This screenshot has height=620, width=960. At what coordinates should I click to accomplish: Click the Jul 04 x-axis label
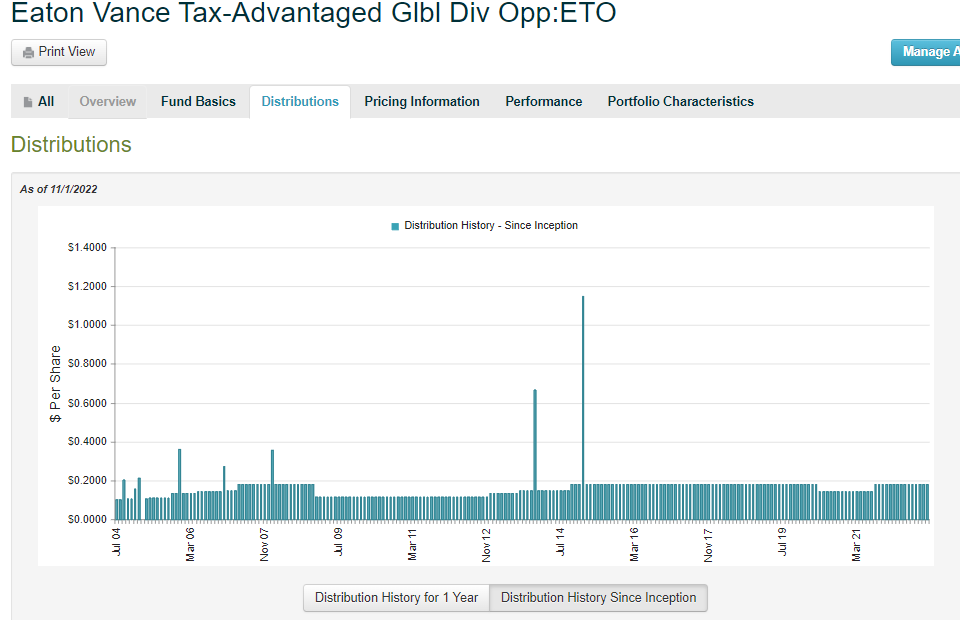click(x=116, y=542)
